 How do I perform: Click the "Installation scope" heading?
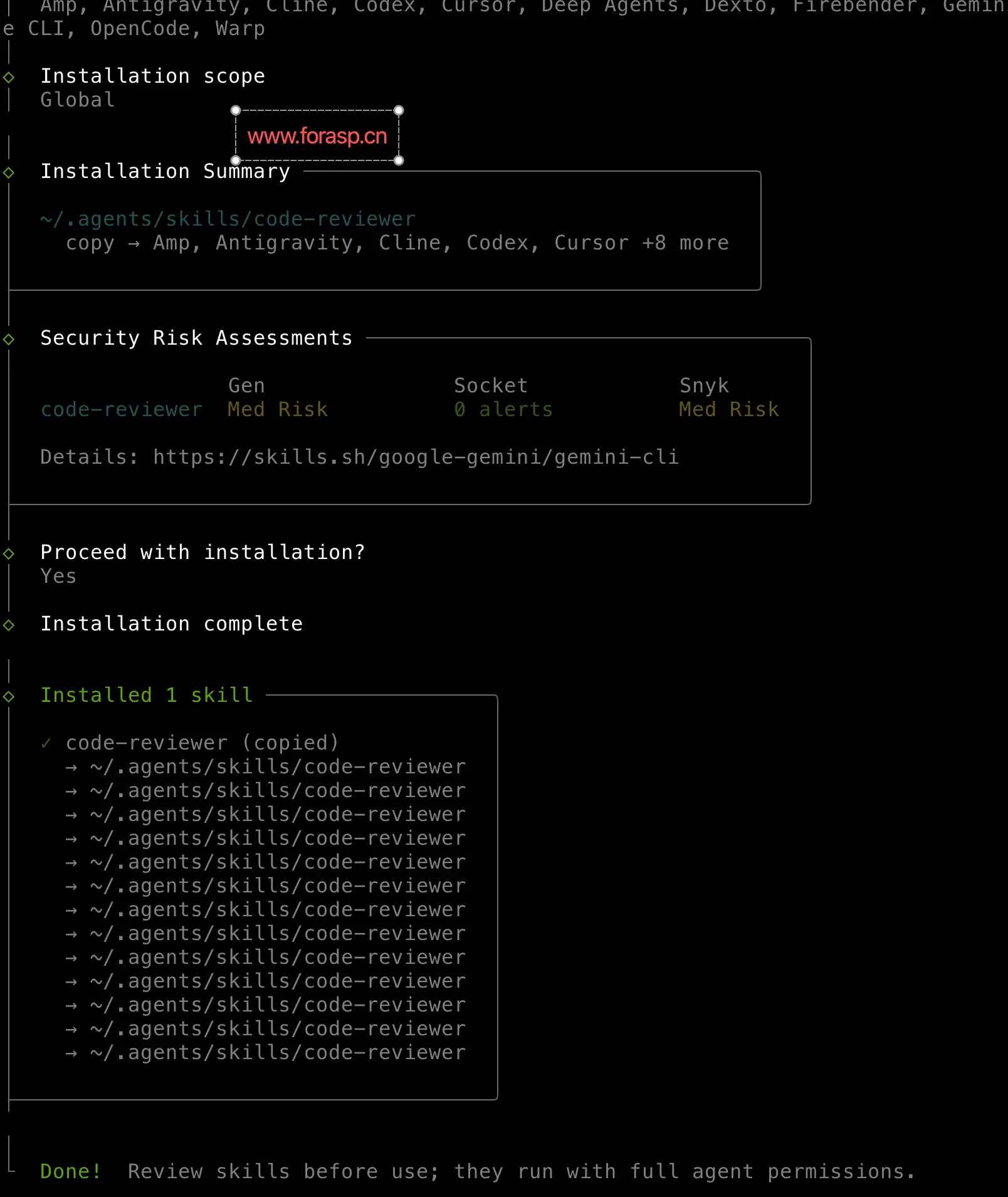[153, 76]
